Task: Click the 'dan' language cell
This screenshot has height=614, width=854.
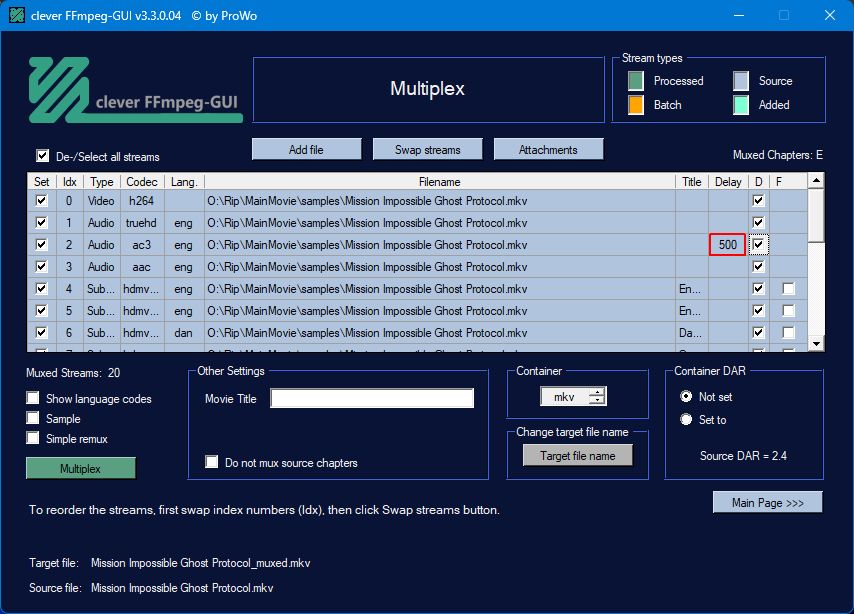Action: (184, 332)
